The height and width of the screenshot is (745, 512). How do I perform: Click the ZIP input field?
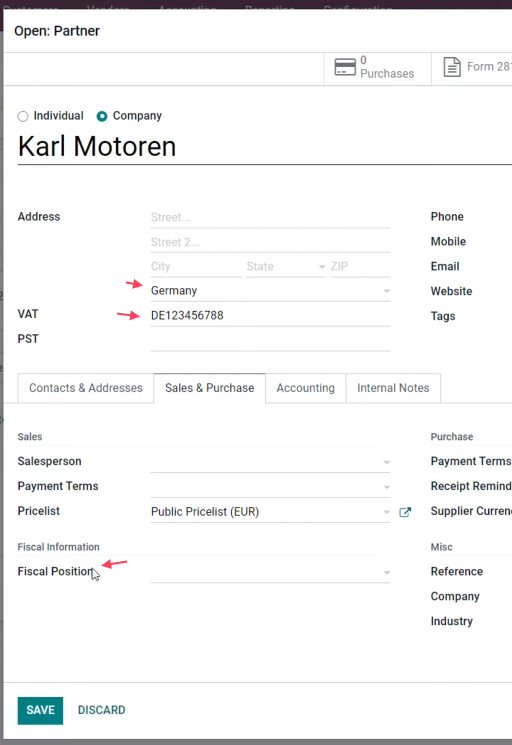click(x=360, y=267)
